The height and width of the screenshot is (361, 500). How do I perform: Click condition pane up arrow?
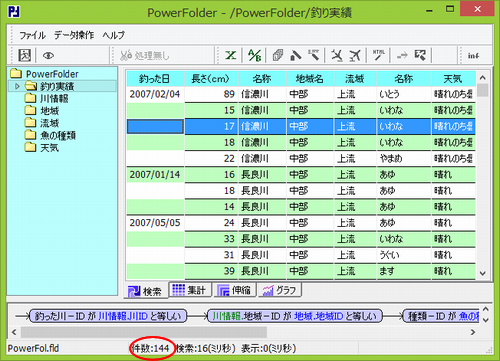[x=486, y=310]
